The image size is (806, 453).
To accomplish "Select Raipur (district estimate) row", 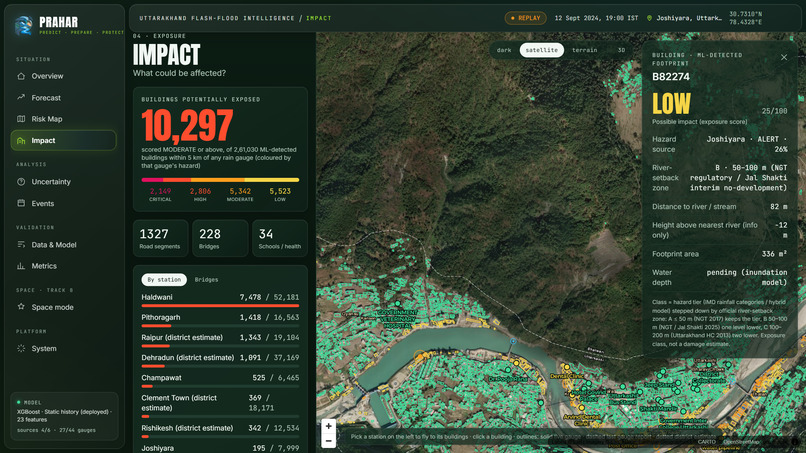I will [x=220, y=340].
